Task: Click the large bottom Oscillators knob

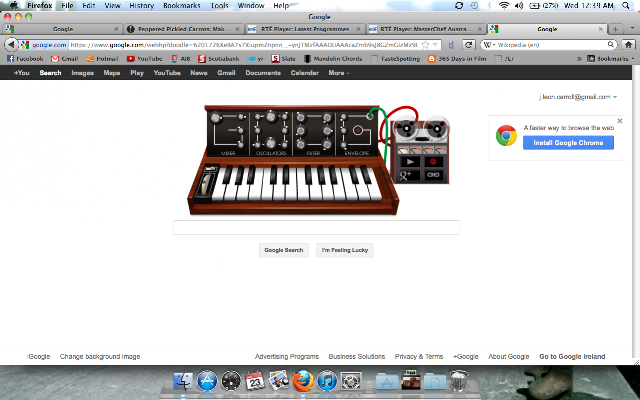Action: click(271, 143)
